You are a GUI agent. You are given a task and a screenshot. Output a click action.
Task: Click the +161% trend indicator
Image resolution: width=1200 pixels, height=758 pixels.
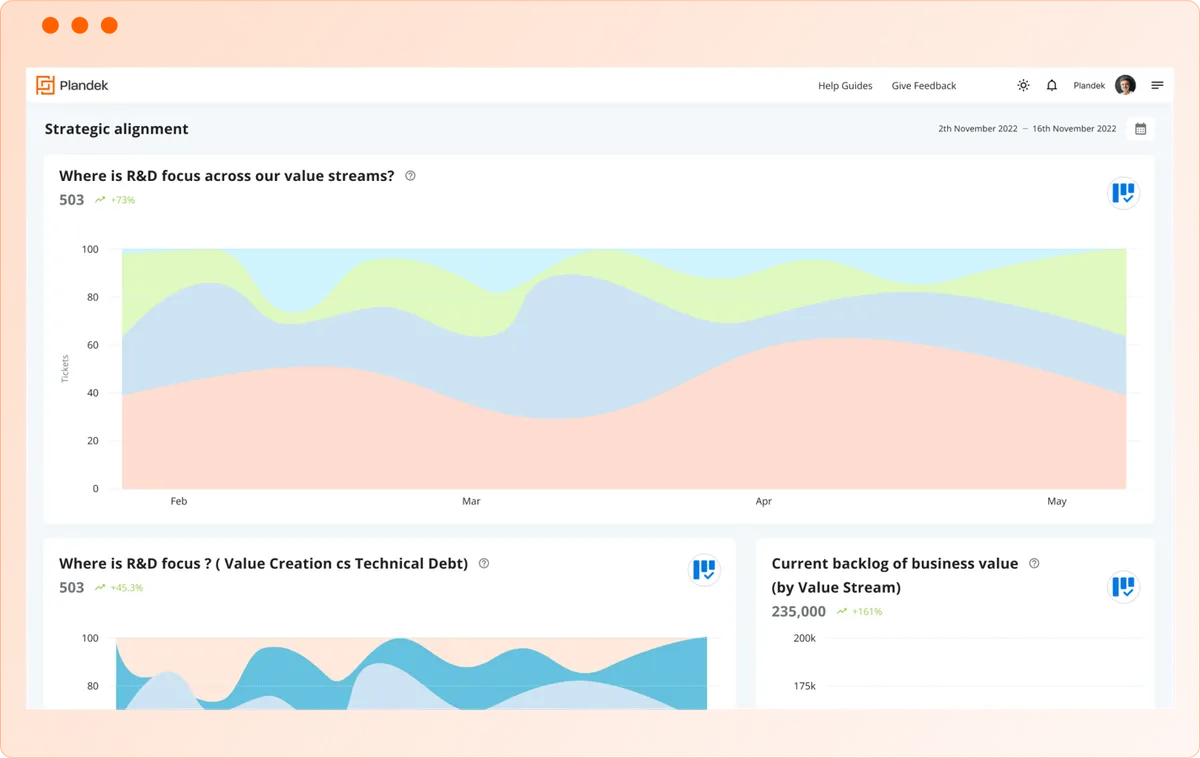coord(860,612)
